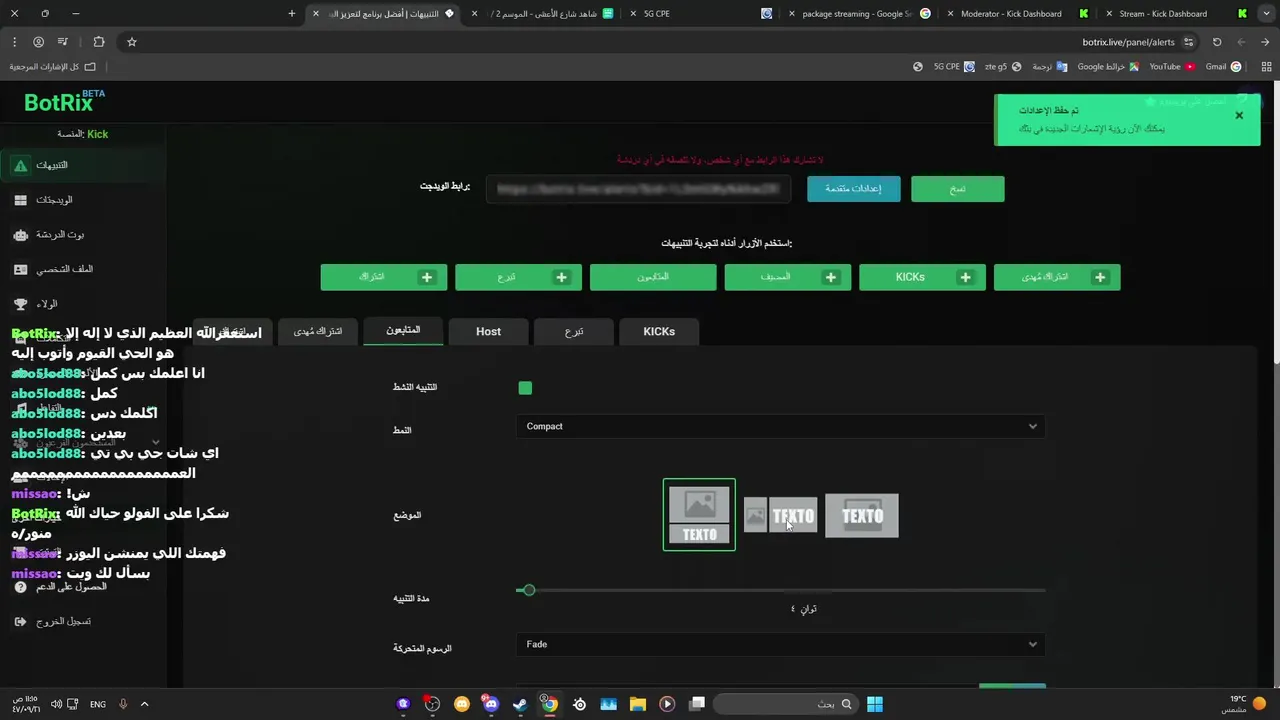
Task: Test the KICKs alert button
Action: click(922, 277)
